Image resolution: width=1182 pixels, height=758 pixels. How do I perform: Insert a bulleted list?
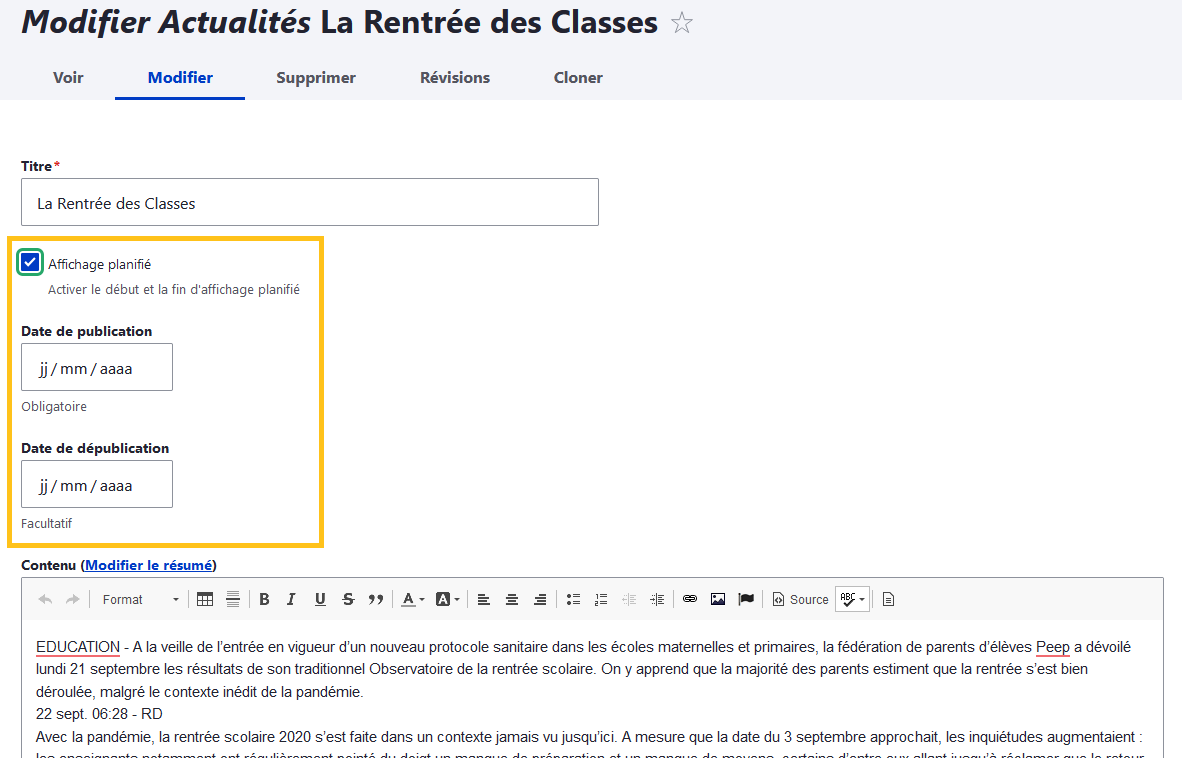tap(573, 599)
